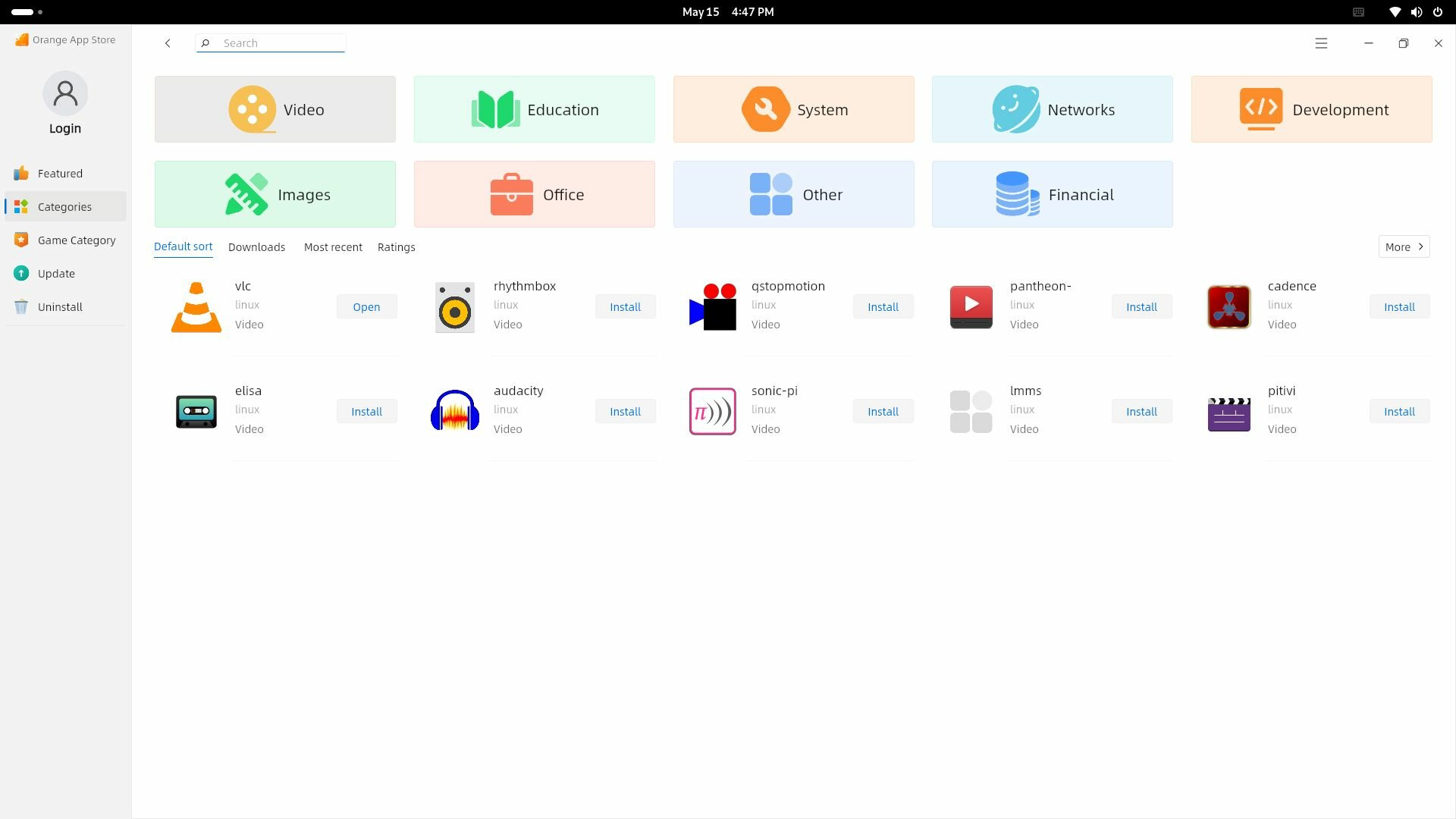Open the Wi-Fi network indicator
The height and width of the screenshot is (819, 1456).
tap(1395, 12)
